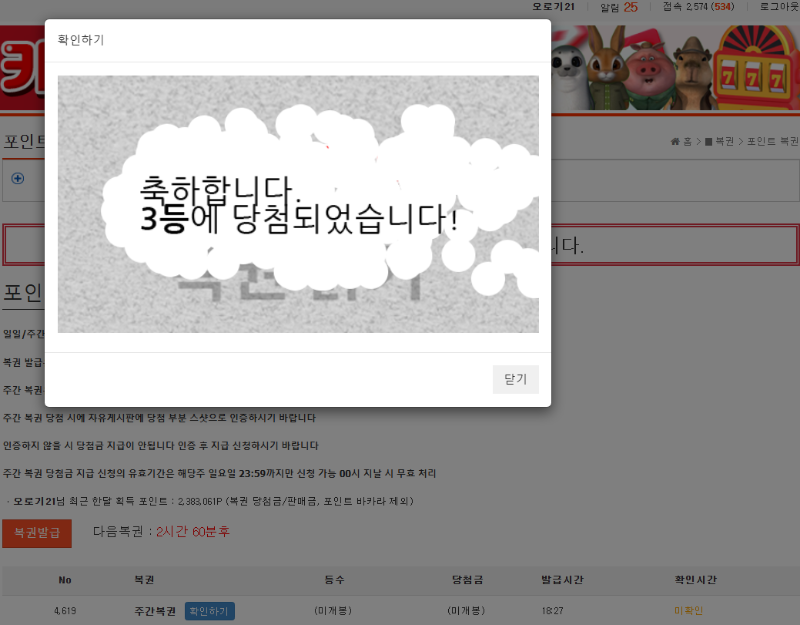Click username 오로기21 in top bar
Image resolution: width=800 pixels, height=625 pixels.
[553, 7]
